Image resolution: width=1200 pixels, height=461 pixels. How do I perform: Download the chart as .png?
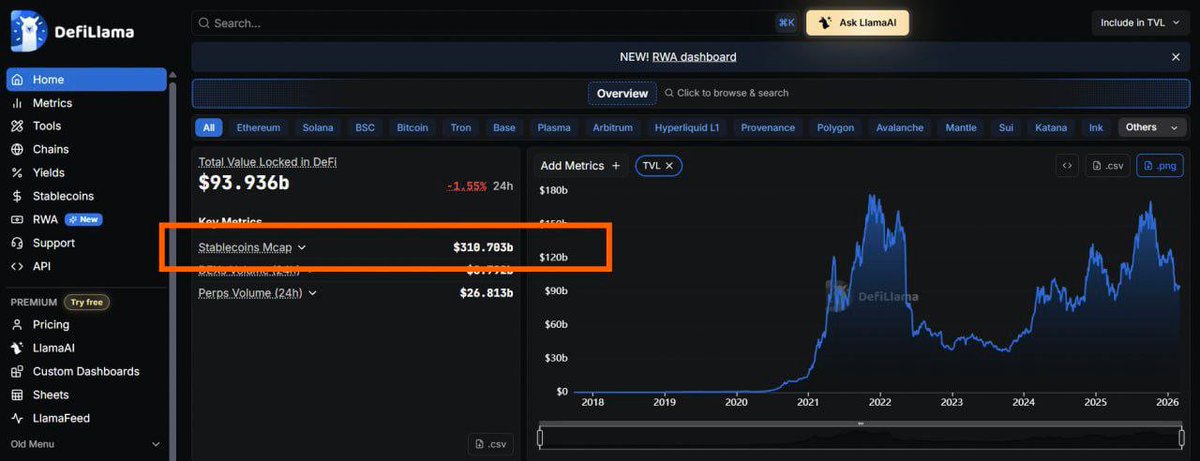coord(1160,166)
